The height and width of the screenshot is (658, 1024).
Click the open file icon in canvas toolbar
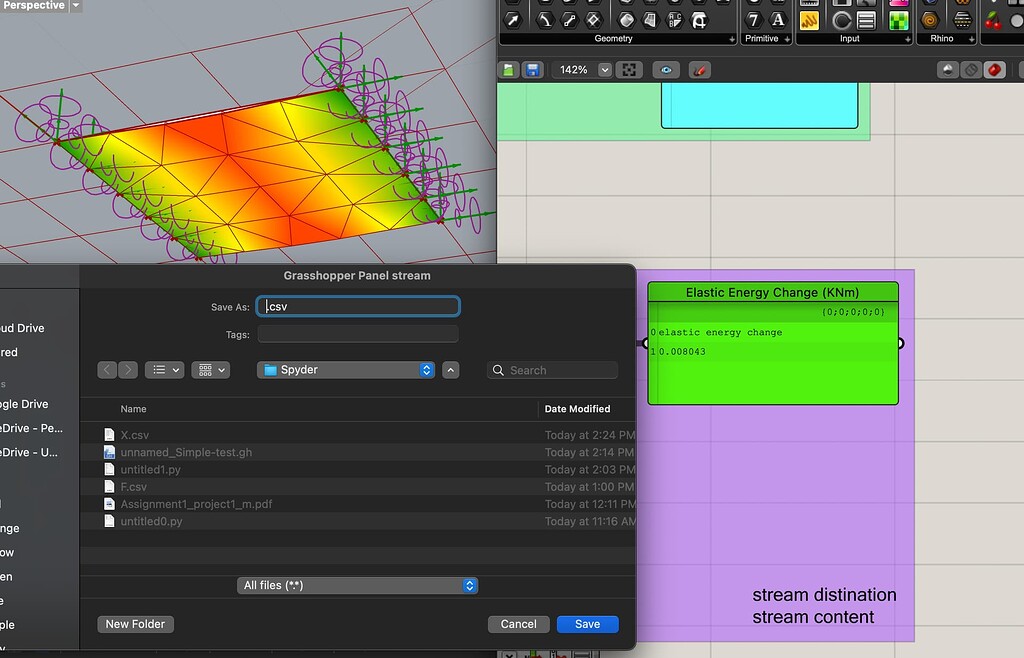509,70
